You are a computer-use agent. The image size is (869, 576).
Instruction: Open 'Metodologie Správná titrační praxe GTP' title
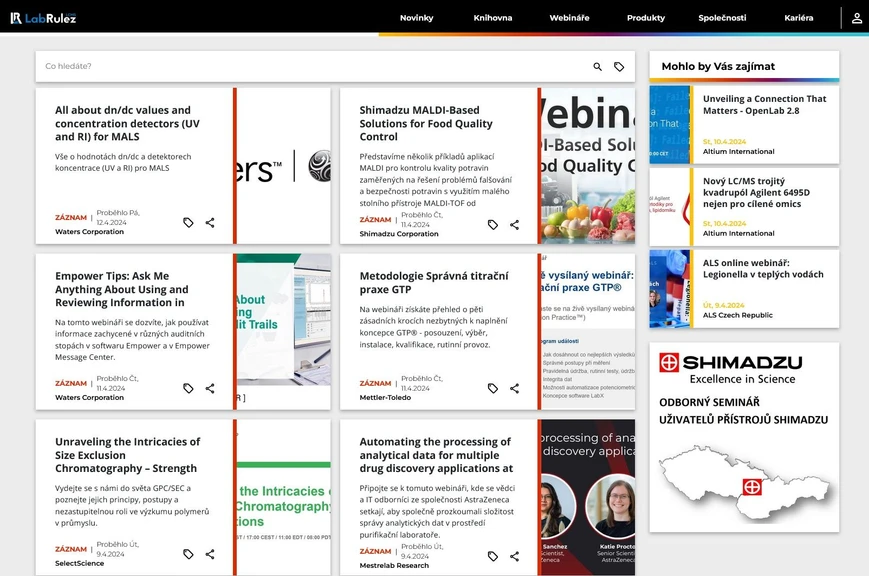(x=434, y=282)
